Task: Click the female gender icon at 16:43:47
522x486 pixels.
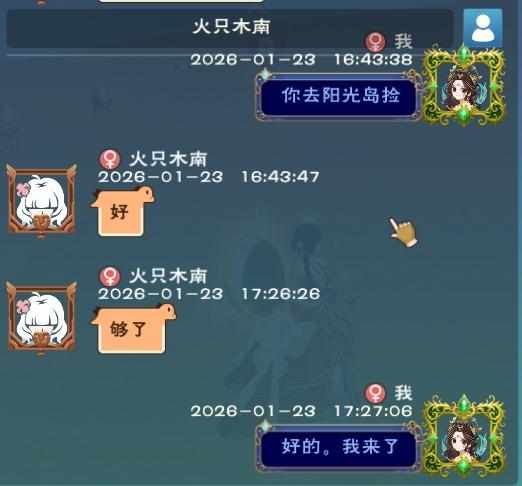Action: 110,159
